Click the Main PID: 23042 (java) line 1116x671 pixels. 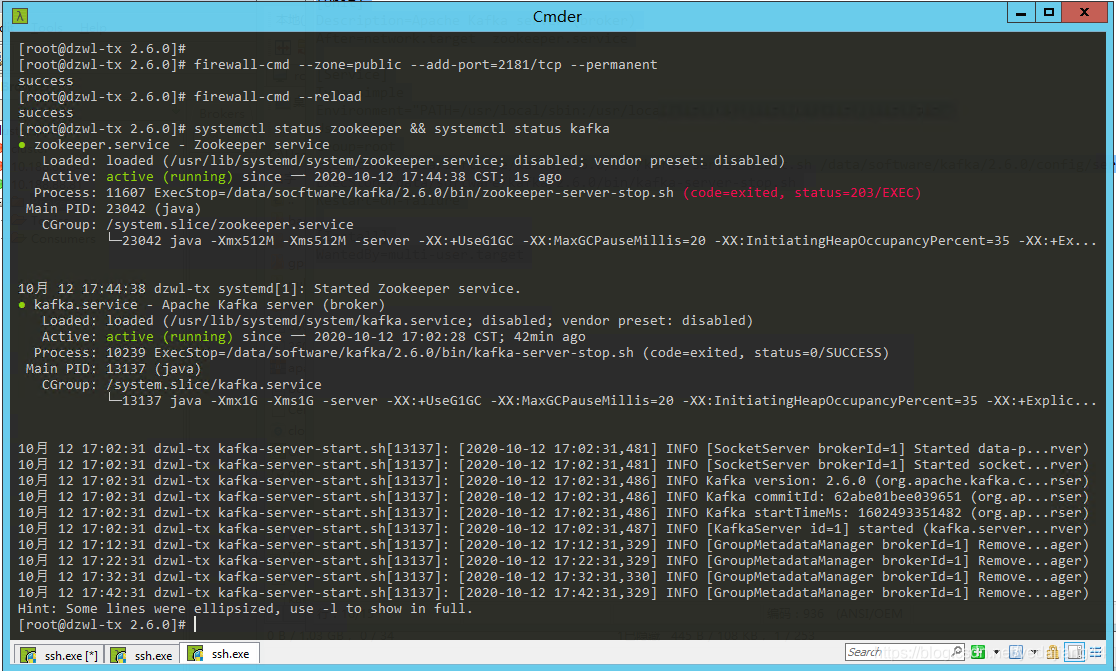coord(113,209)
